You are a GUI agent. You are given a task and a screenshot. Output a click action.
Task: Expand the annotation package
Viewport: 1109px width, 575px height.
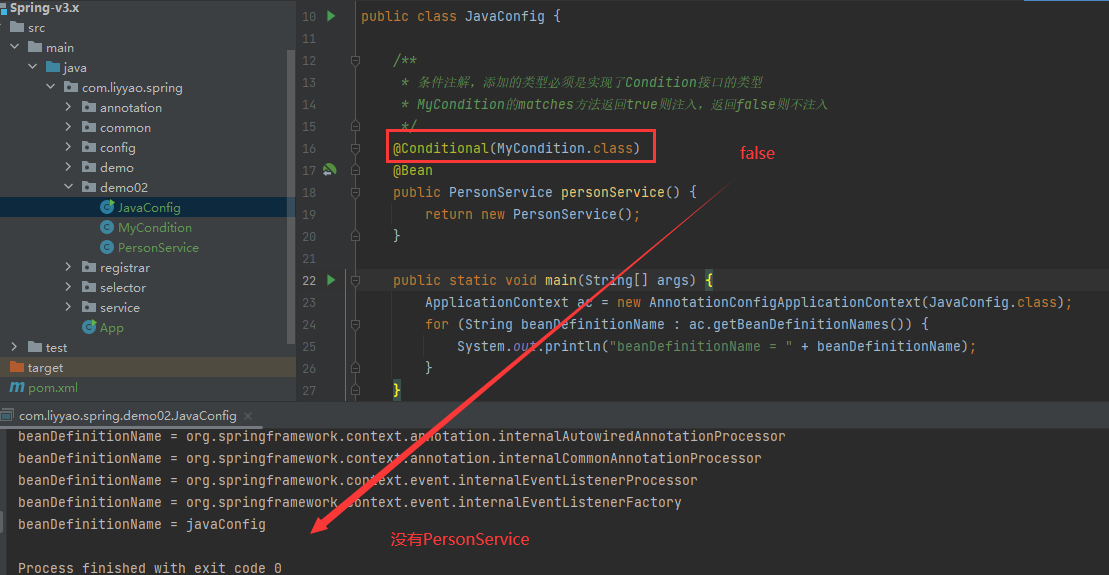68,107
